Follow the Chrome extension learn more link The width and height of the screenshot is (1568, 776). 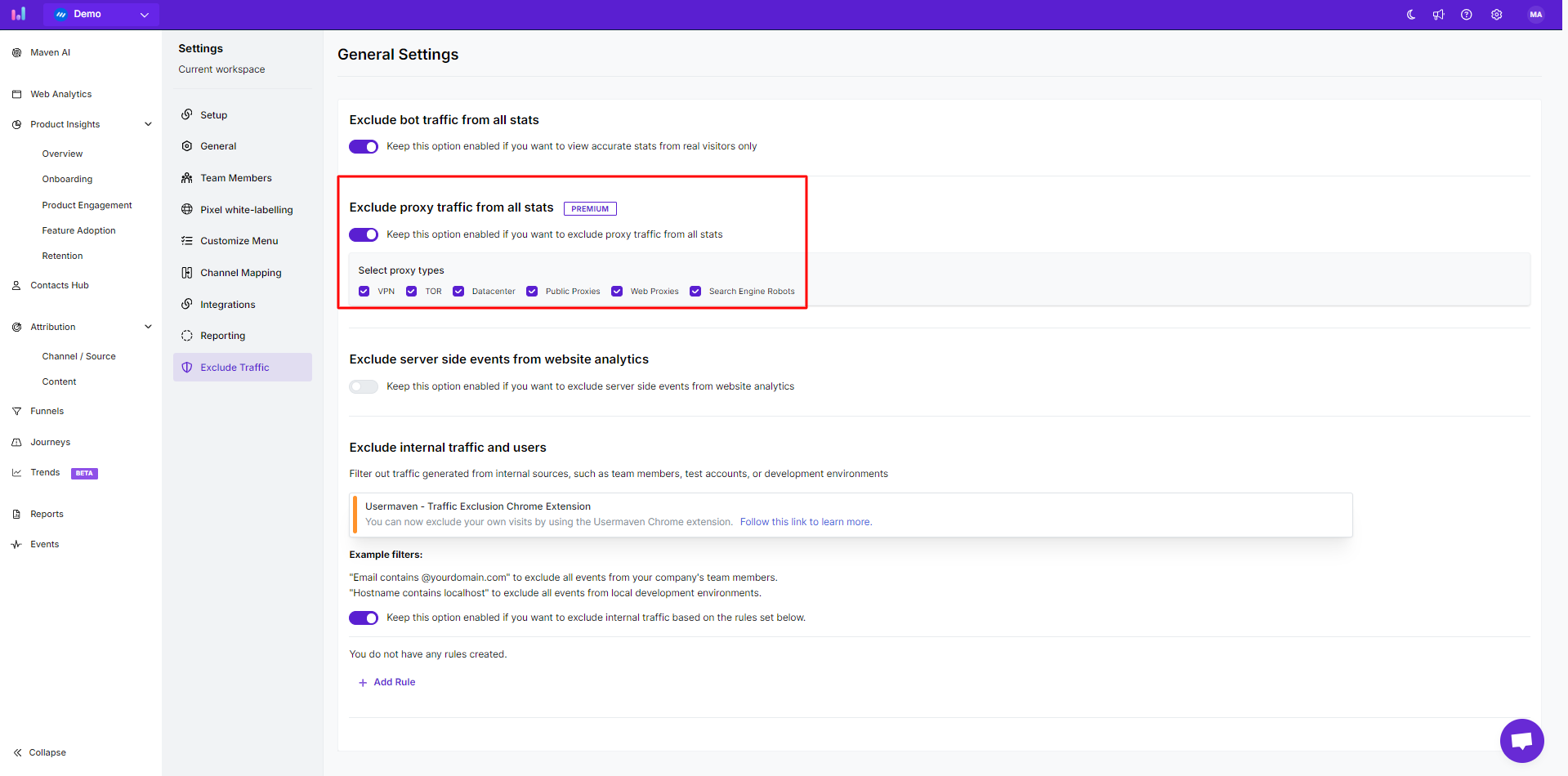[805, 521]
